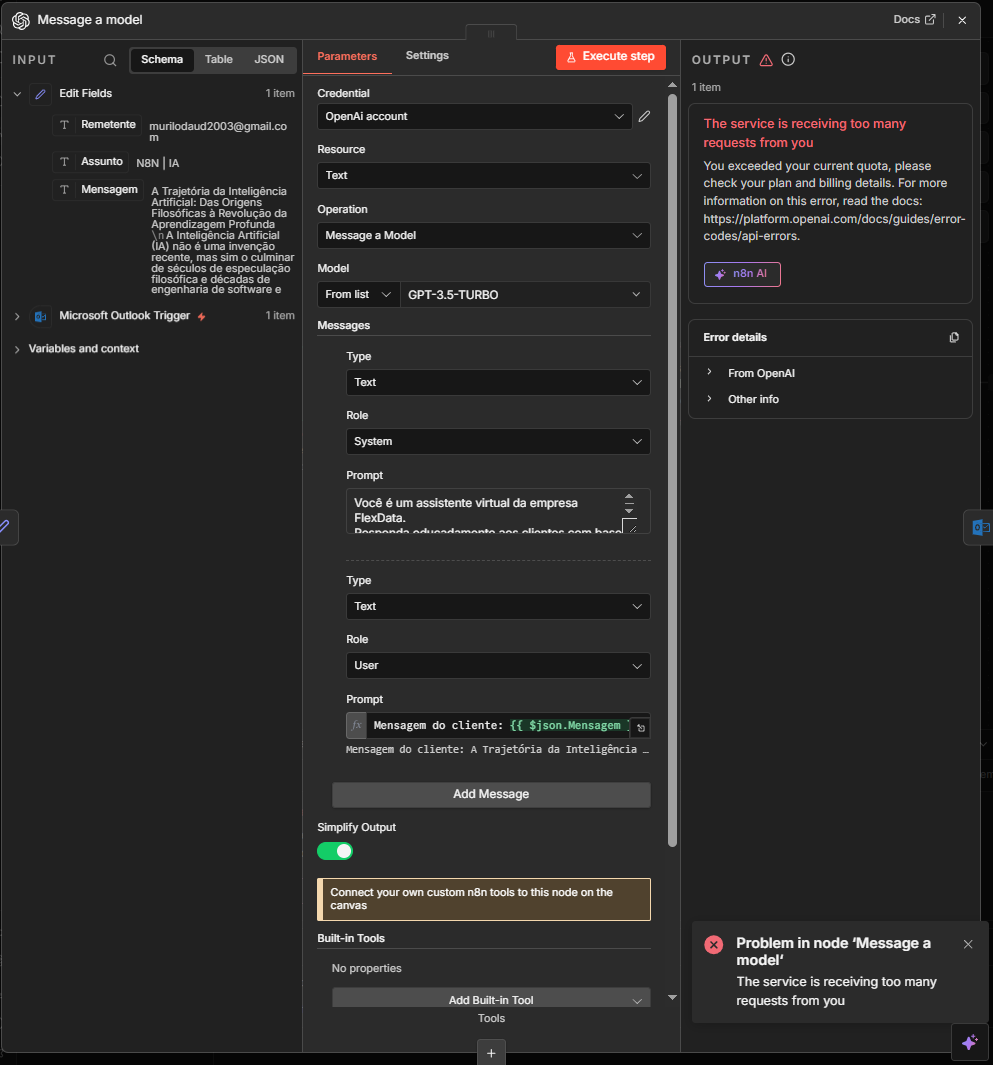Edit credential with the pencil icon
The image size is (993, 1065).
click(645, 116)
